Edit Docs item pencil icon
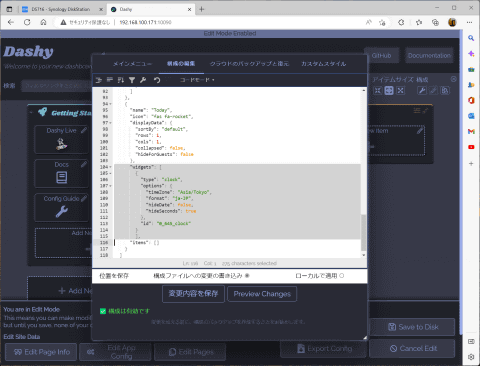The height and width of the screenshot is (366, 480). [x=84, y=164]
